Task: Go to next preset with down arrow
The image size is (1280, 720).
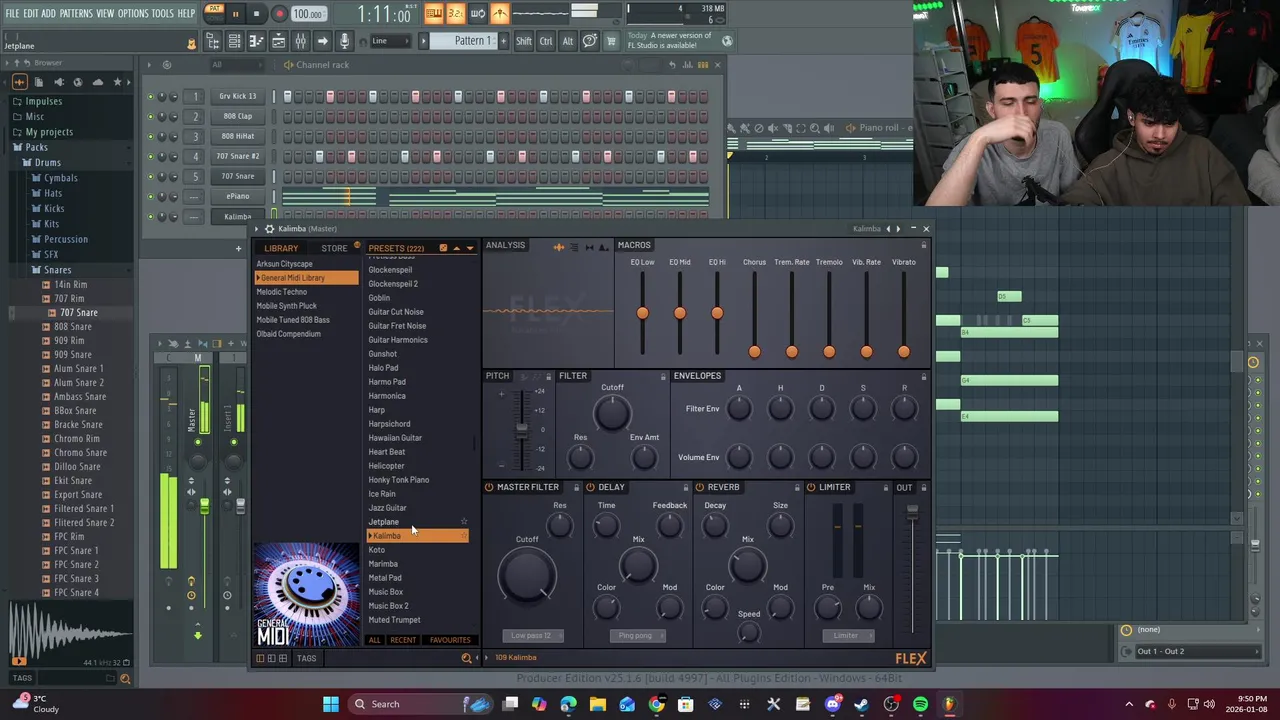Action: (x=468, y=248)
